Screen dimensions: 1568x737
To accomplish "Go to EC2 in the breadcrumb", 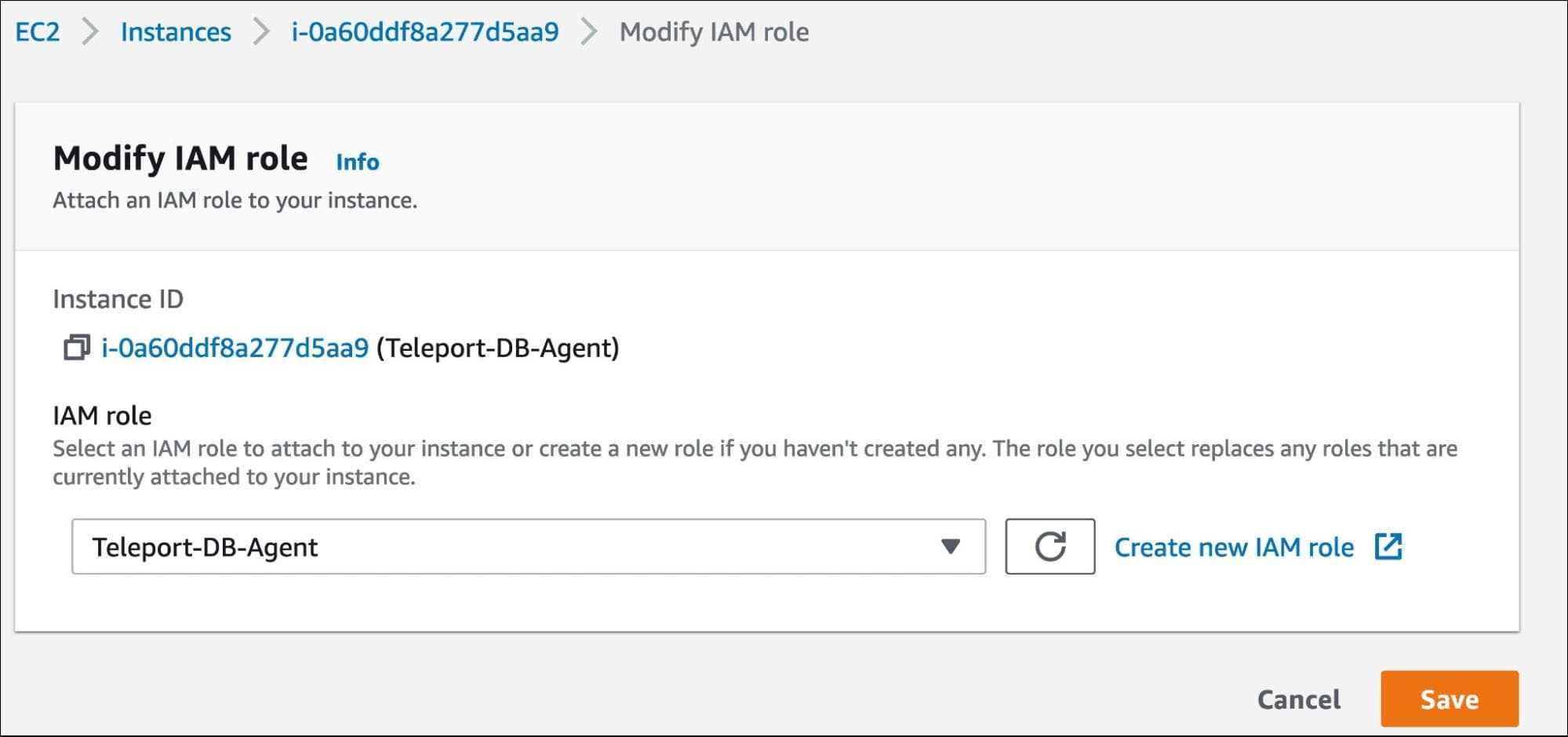I will coord(38,32).
